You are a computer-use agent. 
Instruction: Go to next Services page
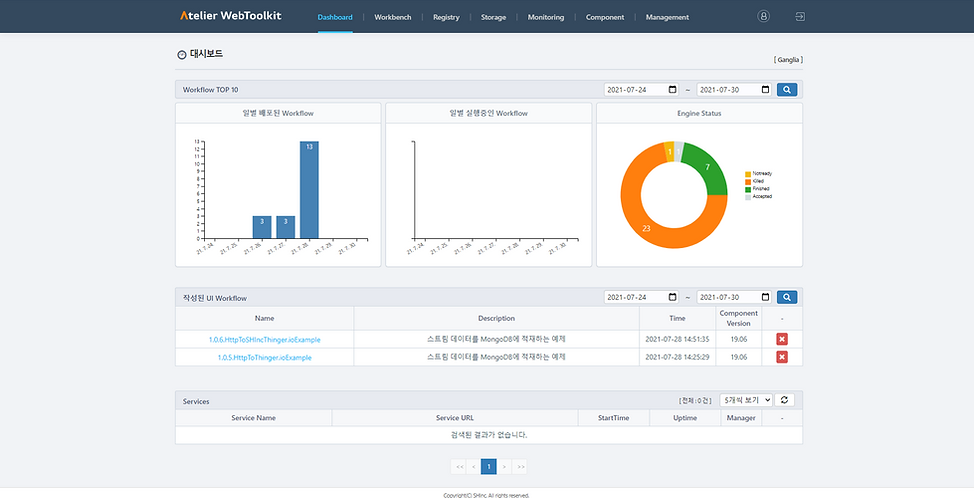(504, 466)
